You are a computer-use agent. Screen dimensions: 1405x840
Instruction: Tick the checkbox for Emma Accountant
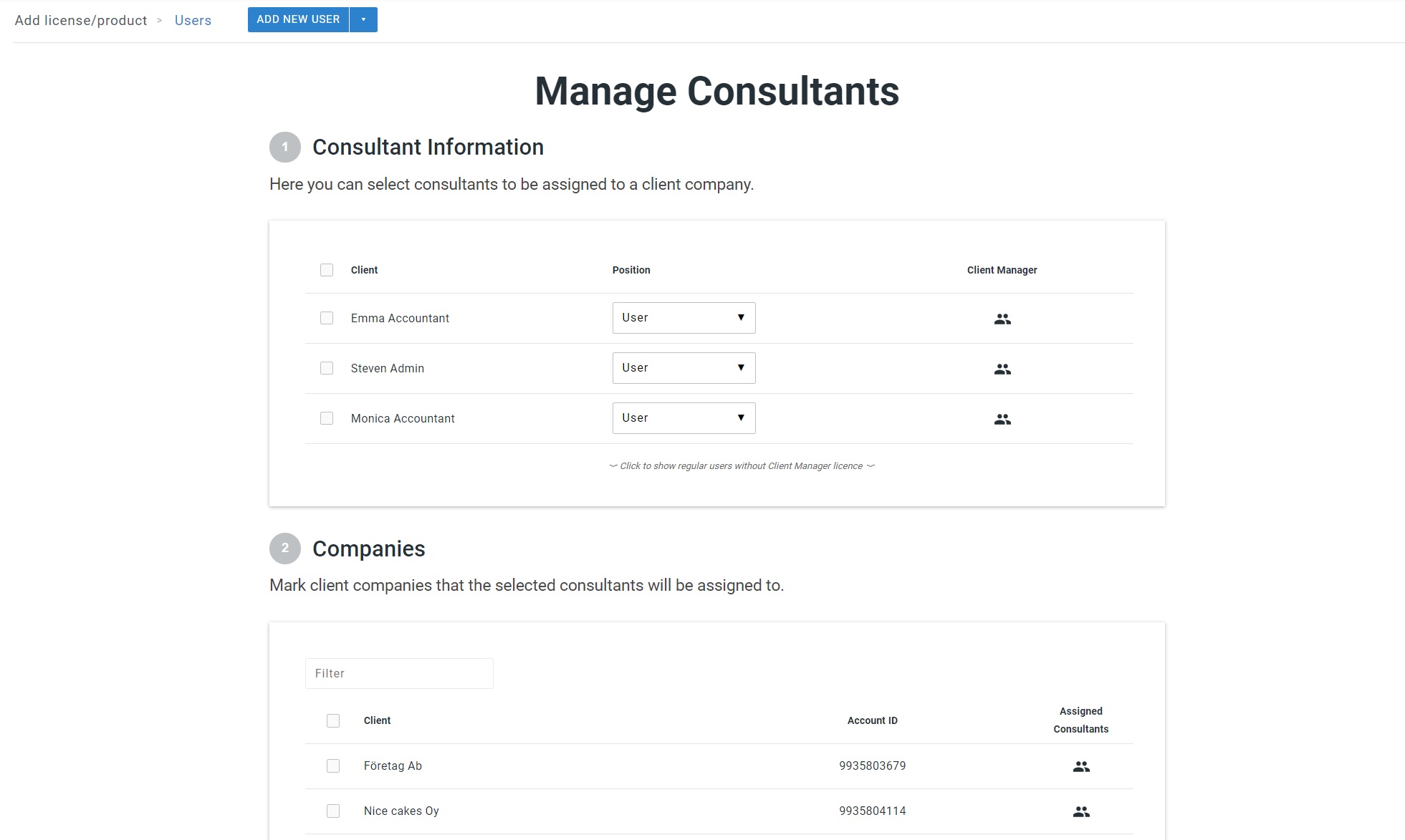327,318
